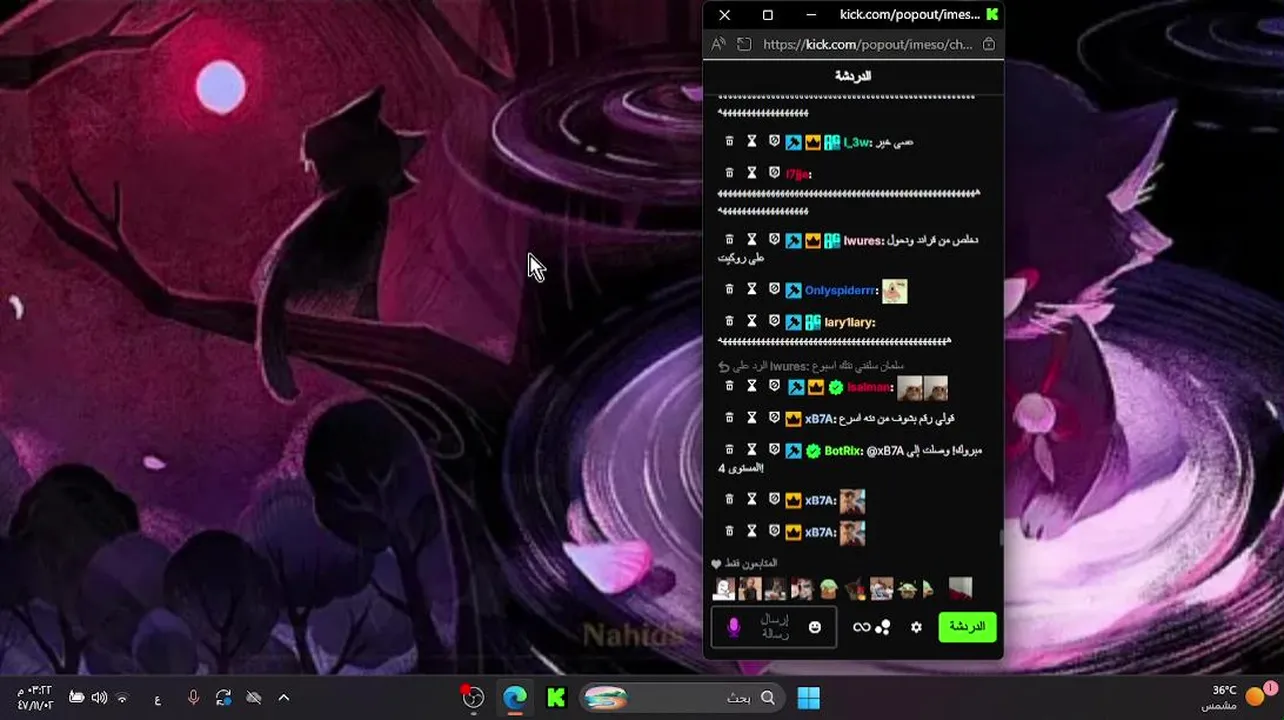Open Kick app on the taskbar

coord(557,698)
